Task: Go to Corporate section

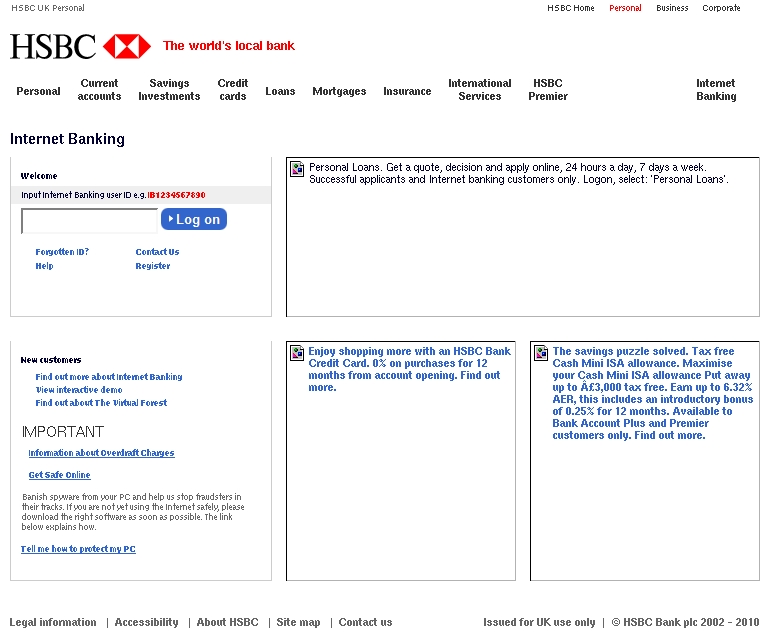Action: tap(721, 8)
